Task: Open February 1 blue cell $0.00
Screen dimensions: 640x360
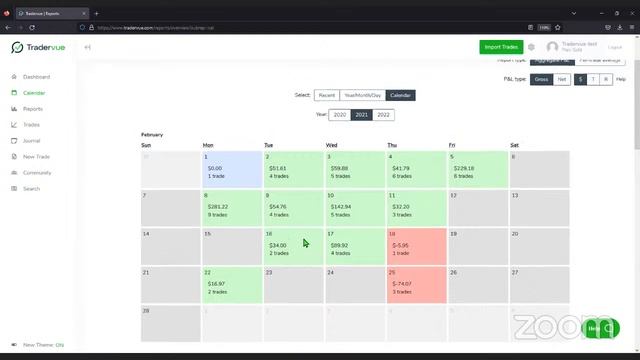Action: coord(232,169)
